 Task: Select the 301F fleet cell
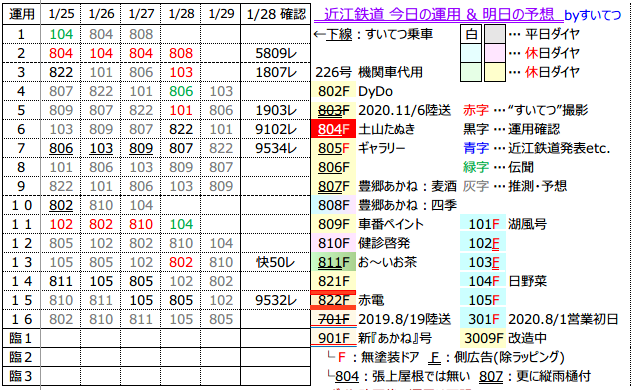coord(483,319)
